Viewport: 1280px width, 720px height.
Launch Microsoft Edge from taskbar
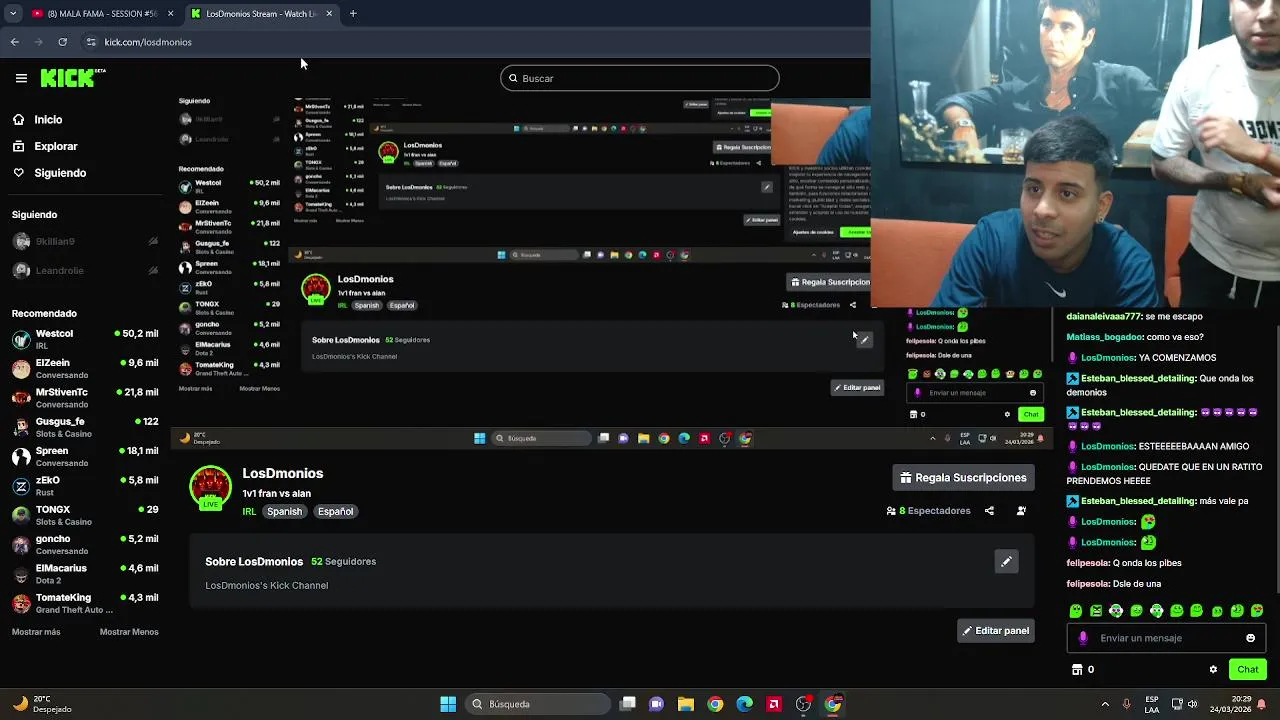(x=745, y=704)
